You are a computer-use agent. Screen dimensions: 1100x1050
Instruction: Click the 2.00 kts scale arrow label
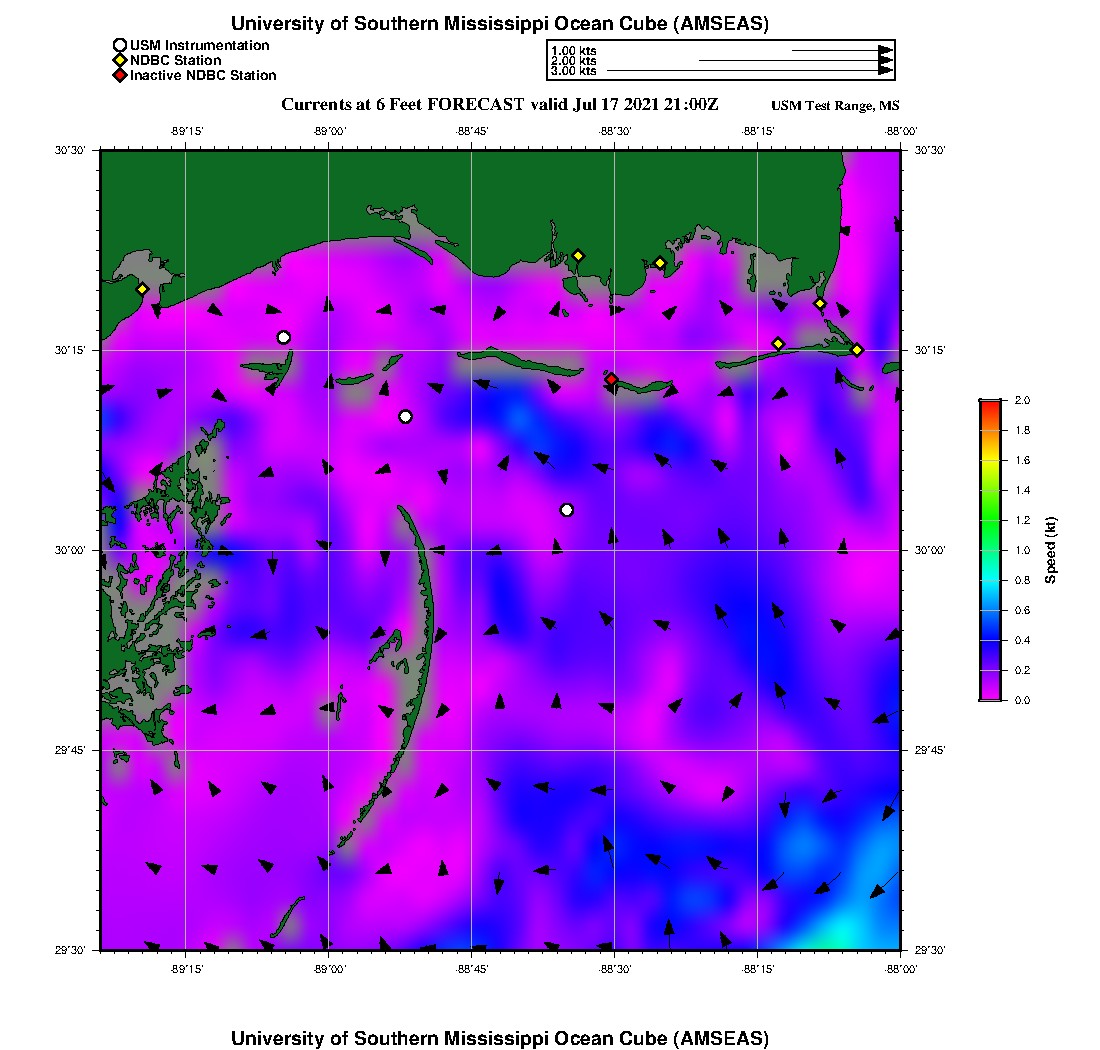click(x=574, y=61)
